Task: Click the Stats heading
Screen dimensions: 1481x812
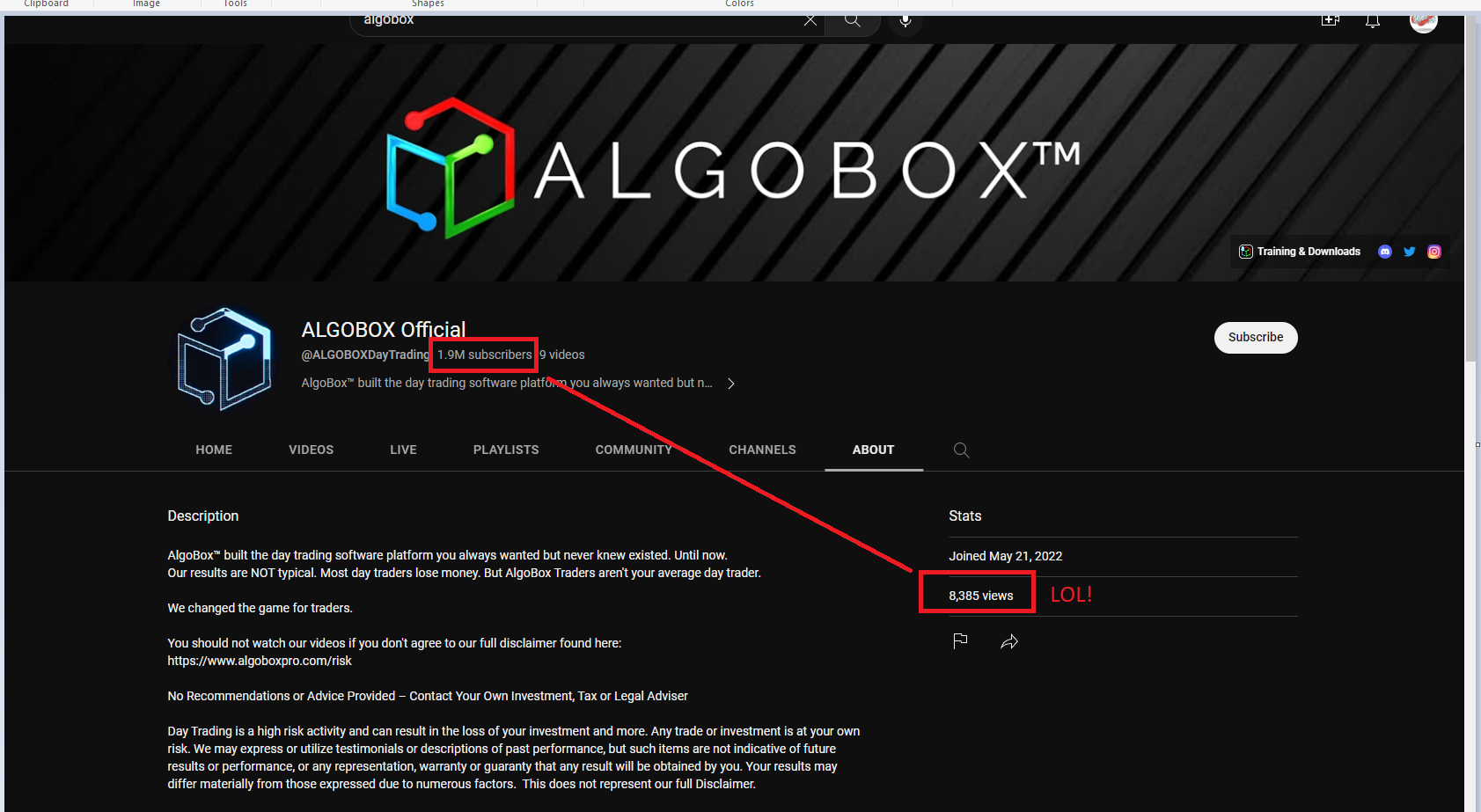Action: [x=964, y=516]
